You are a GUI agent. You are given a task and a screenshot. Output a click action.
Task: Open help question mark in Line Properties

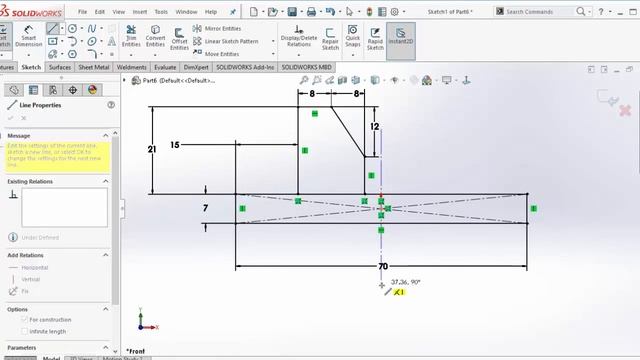[111, 105]
